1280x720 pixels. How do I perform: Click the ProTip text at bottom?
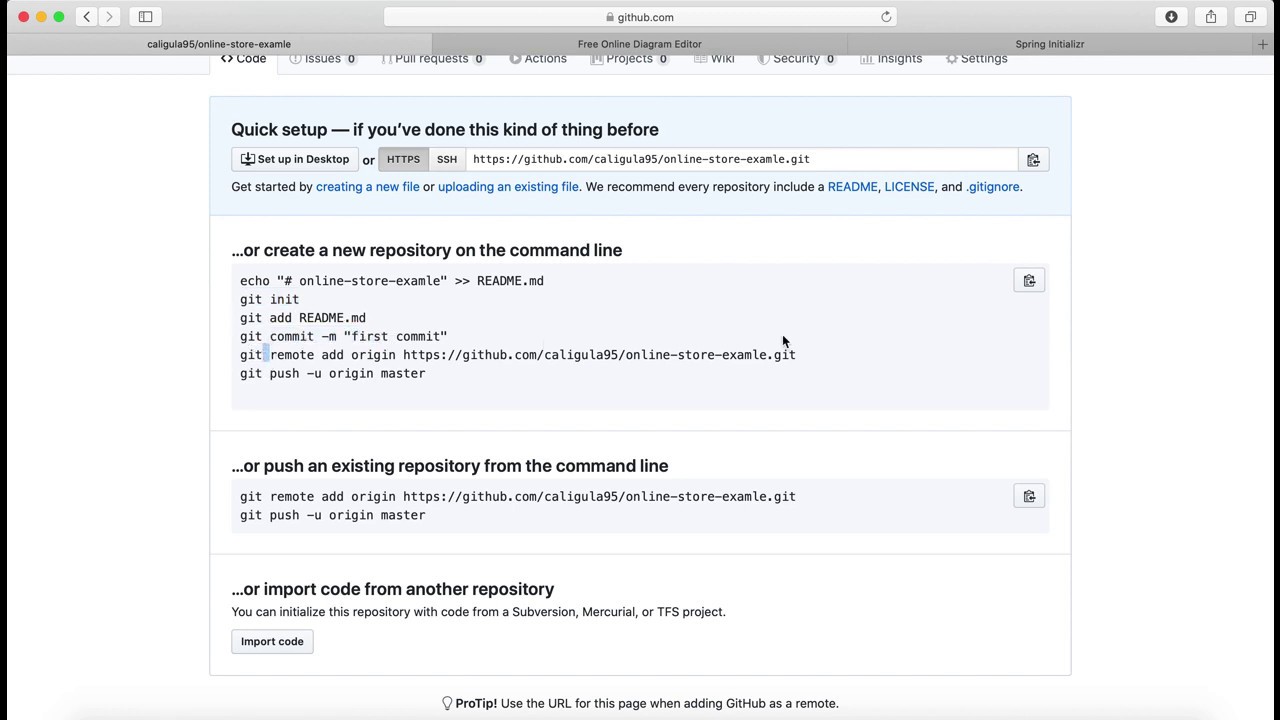pos(640,704)
